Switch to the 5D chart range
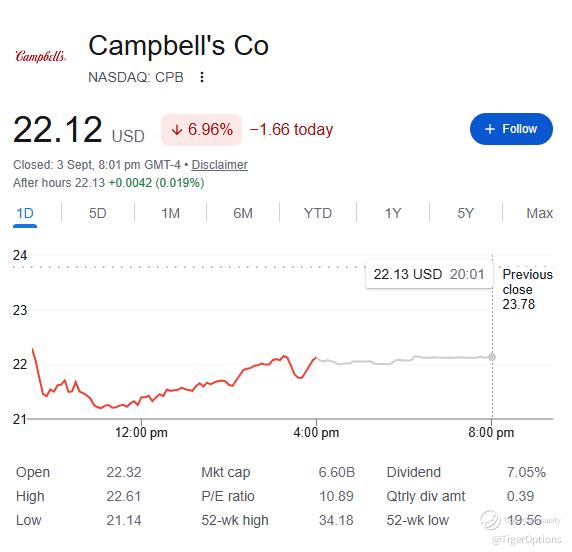Image resolution: width=572 pixels, height=552 pixels. (x=97, y=213)
